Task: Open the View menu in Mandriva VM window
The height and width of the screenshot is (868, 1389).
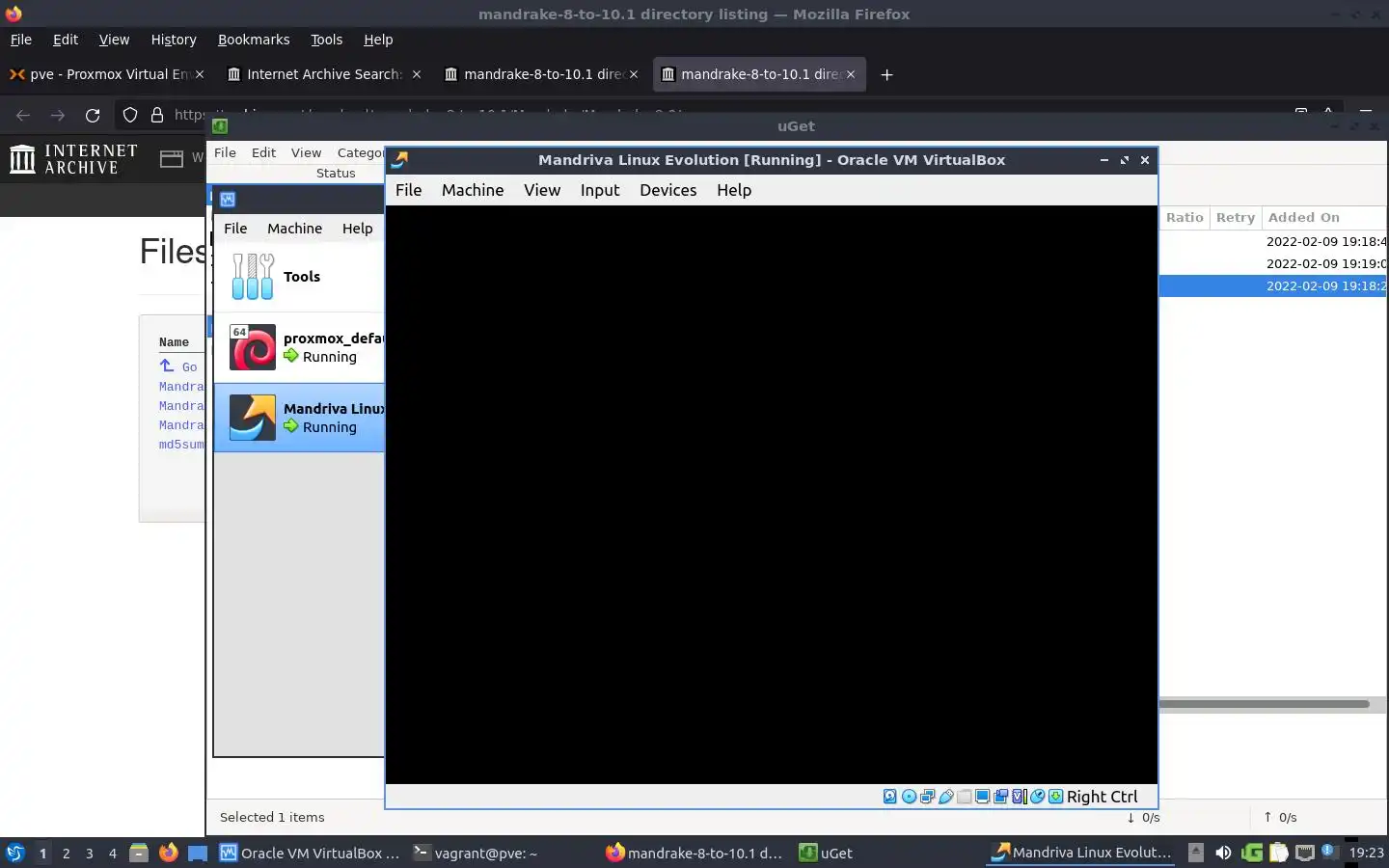Action: pyautogui.click(x=542, y=190)
